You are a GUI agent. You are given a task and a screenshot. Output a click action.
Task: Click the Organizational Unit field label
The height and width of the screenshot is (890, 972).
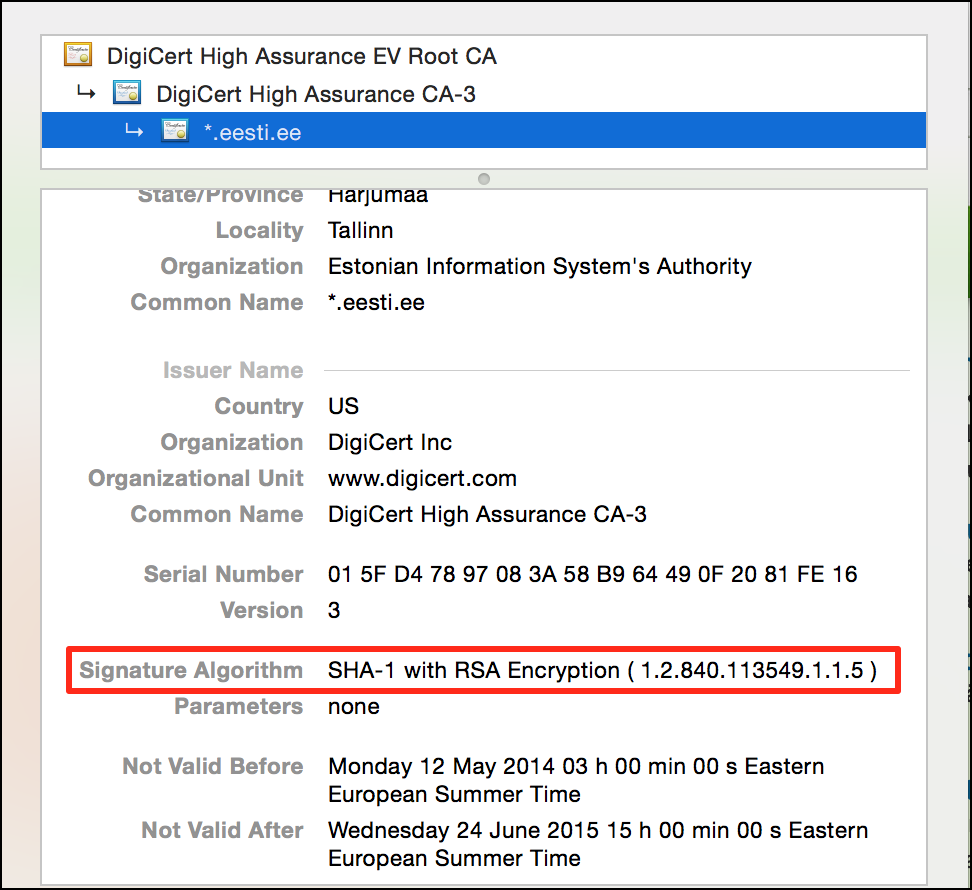pos(195,478)
